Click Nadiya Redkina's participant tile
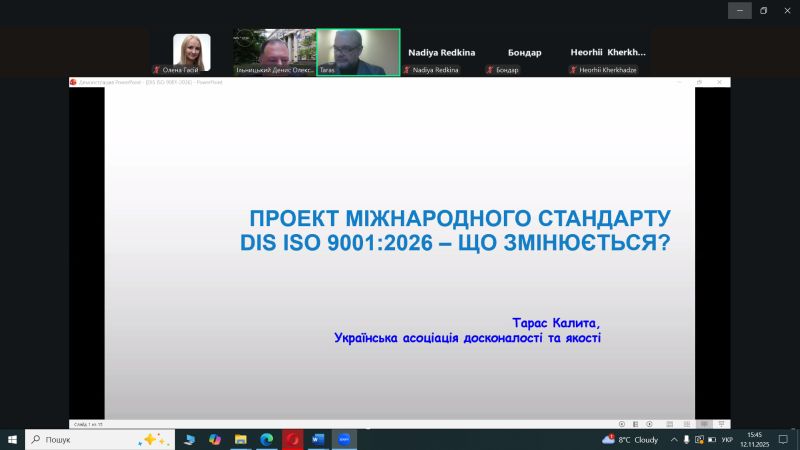The width and height of the screenshot is (800, 450). (442, 52)
